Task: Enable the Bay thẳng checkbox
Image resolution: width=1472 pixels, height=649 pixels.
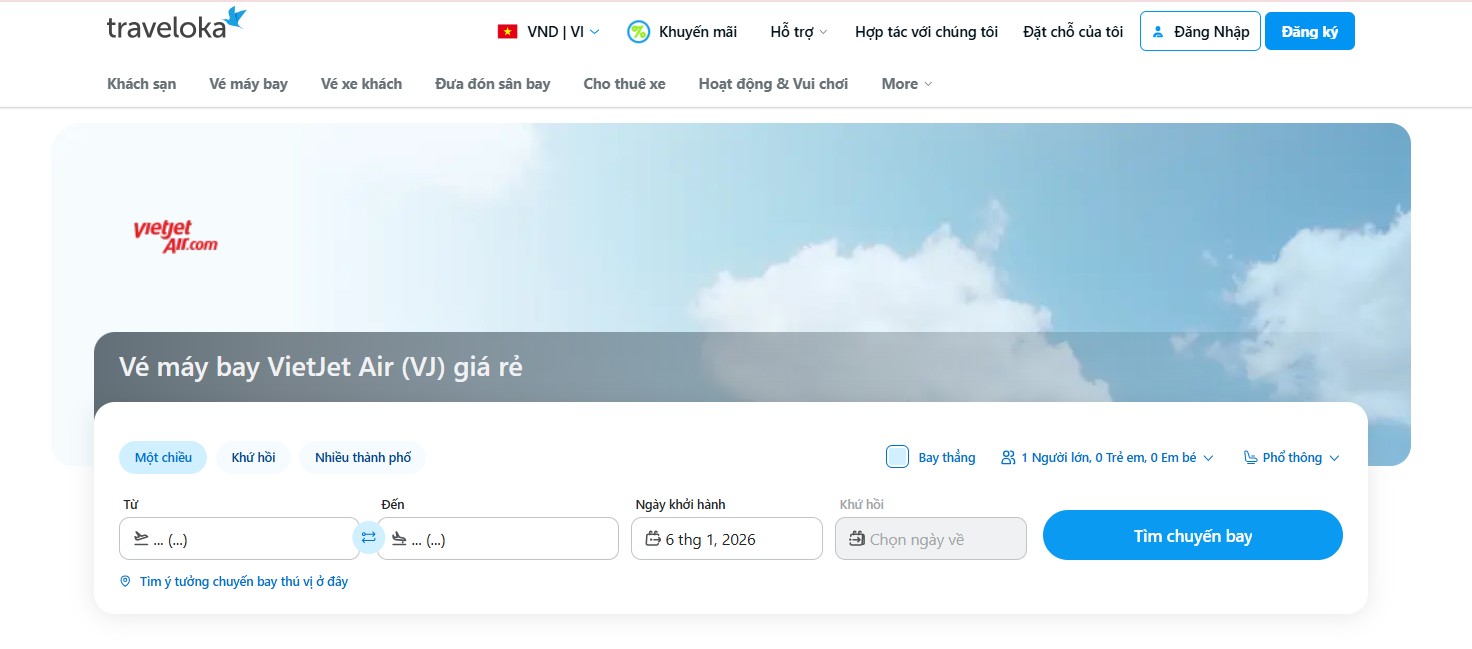Action: pyautogui.click(x=897, y=457)
